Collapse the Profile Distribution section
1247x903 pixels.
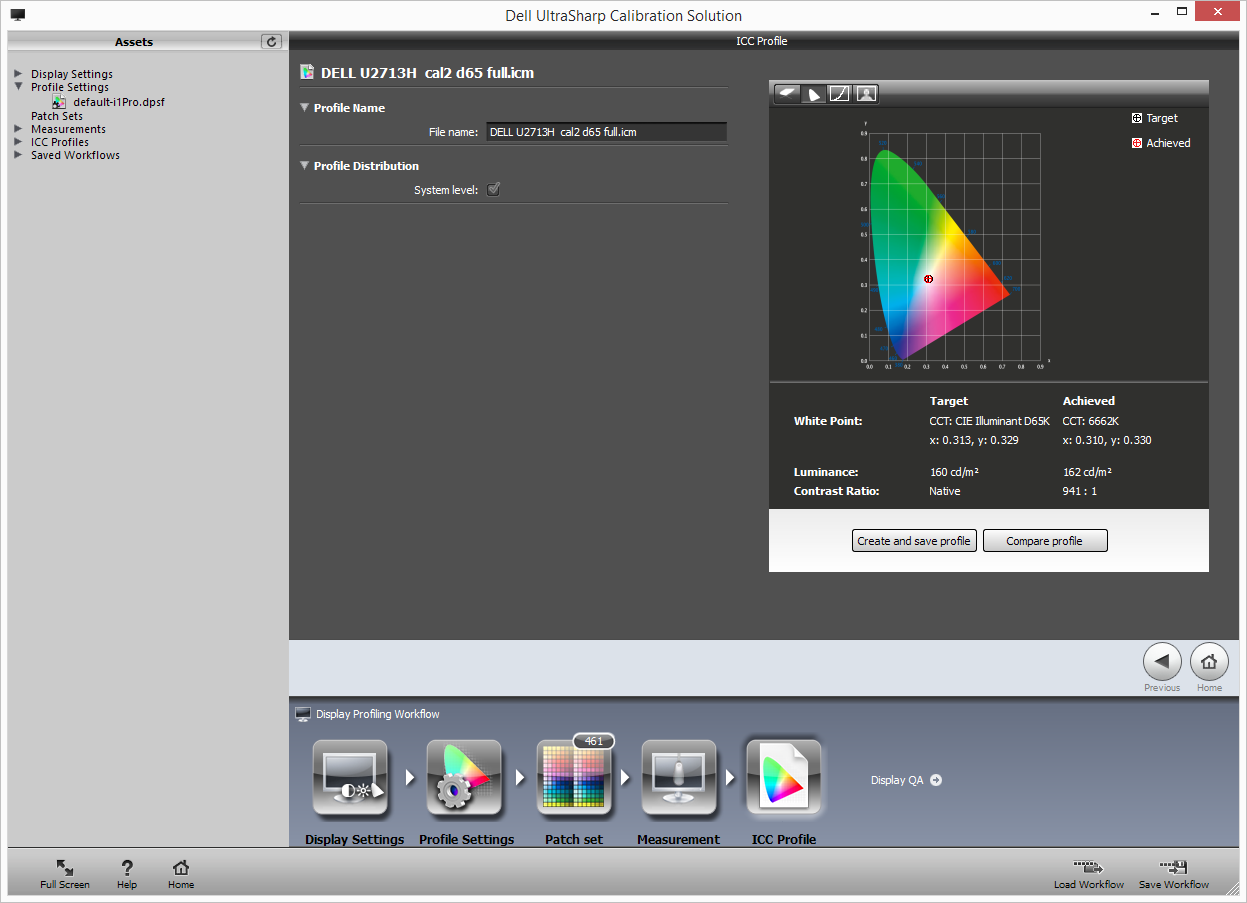(x=305, y=165)
